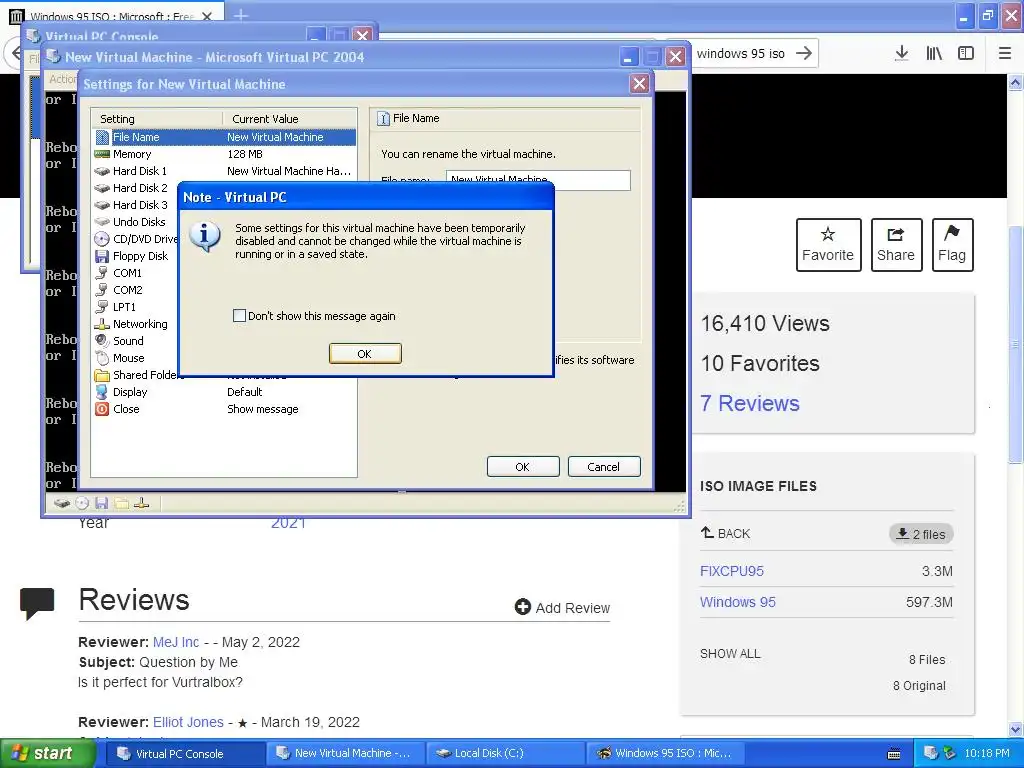The image size is (1024, 768).
Task: Open the browser hamburger menu
Action: click(x=1005, y=54)
